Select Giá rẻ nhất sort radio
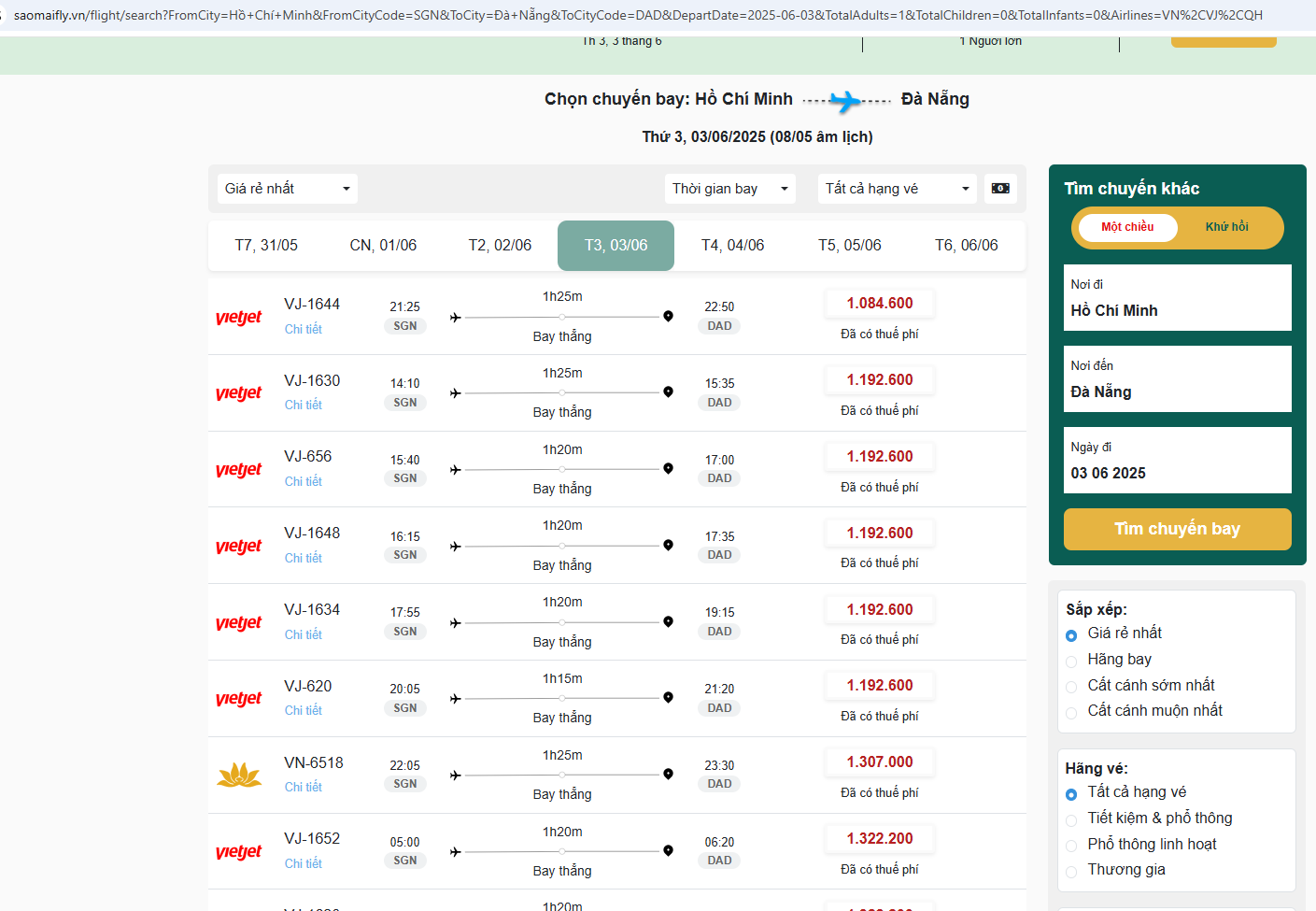1316x911 pixels. point(1071,635)
